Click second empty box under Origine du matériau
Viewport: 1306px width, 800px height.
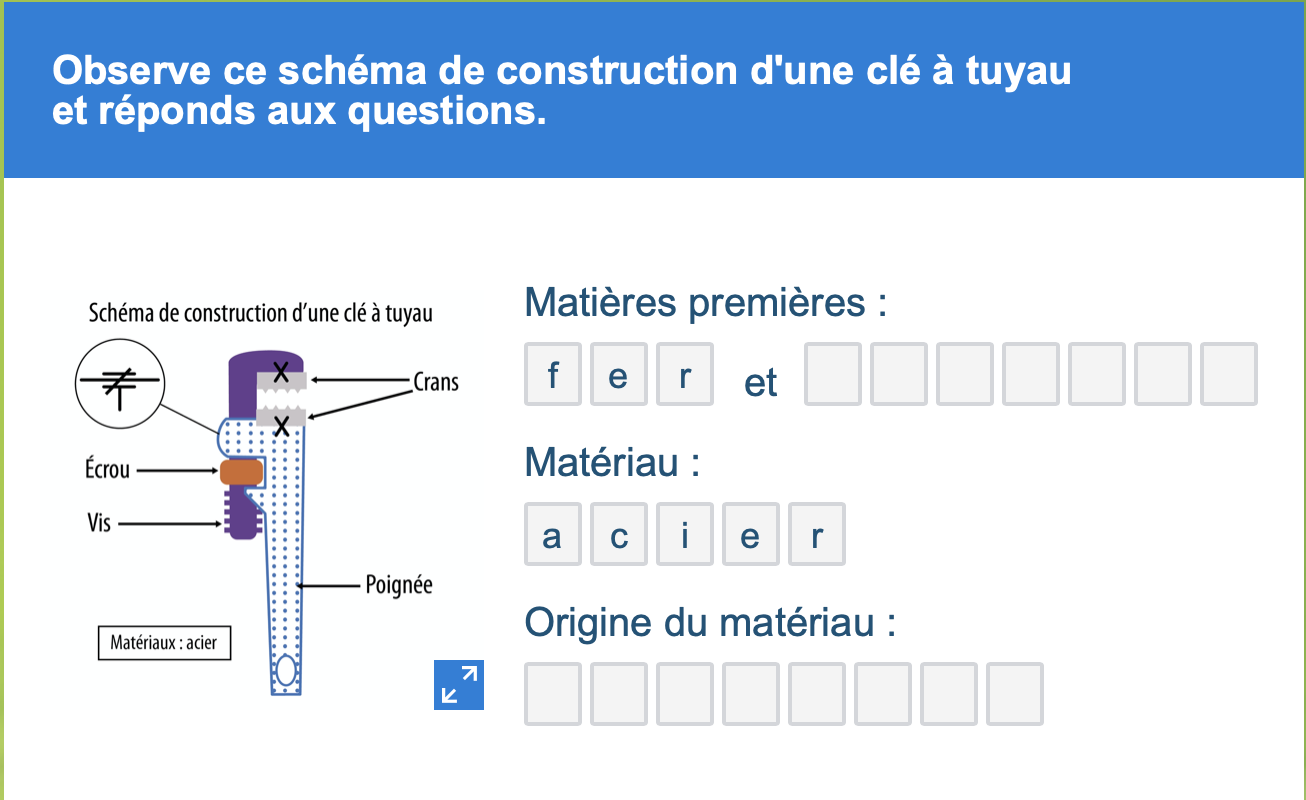(x=619, y=694)
